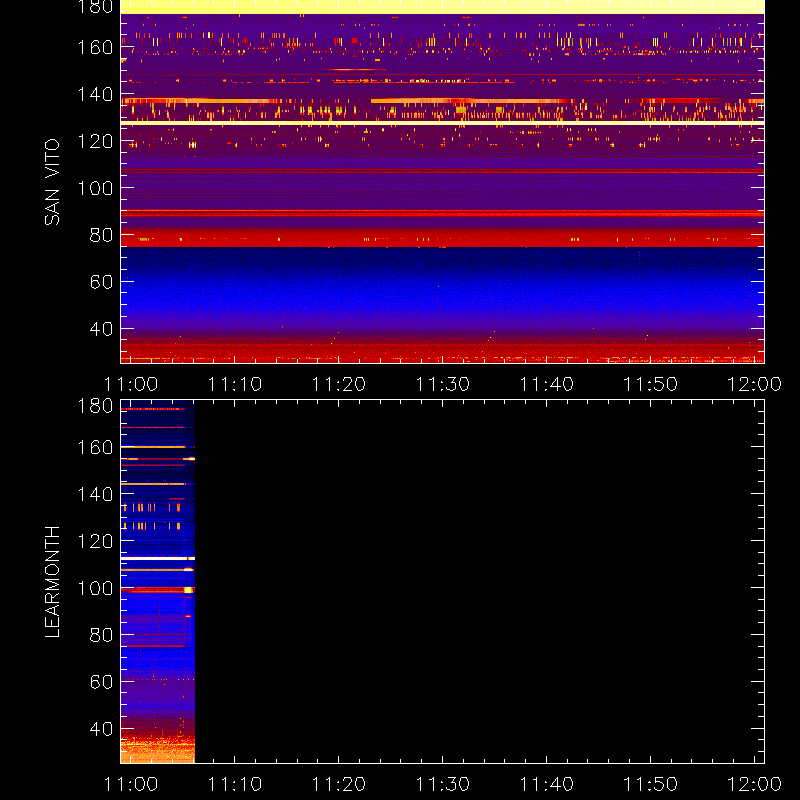This screenshot has width=800, height=800.
Task: Pick the 120 label on the Learmonth axis
Action: [x=95, y=541]
